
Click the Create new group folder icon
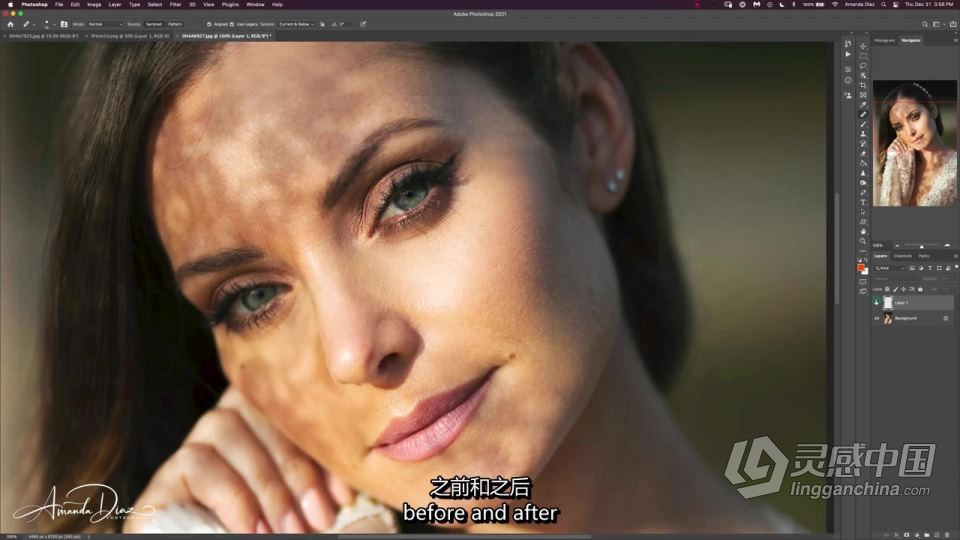927,535
